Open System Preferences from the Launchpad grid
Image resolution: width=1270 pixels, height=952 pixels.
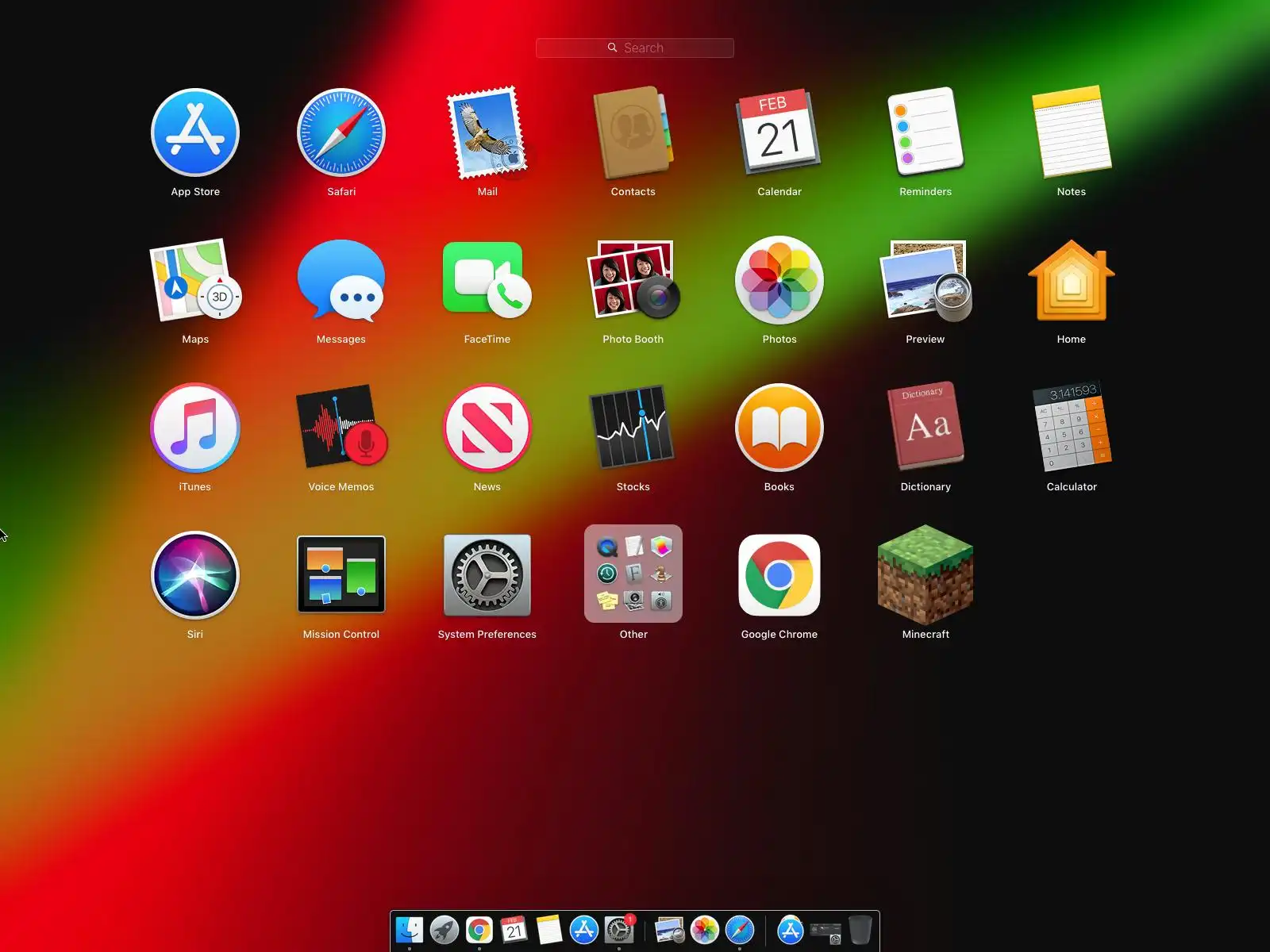coord(487,574)
